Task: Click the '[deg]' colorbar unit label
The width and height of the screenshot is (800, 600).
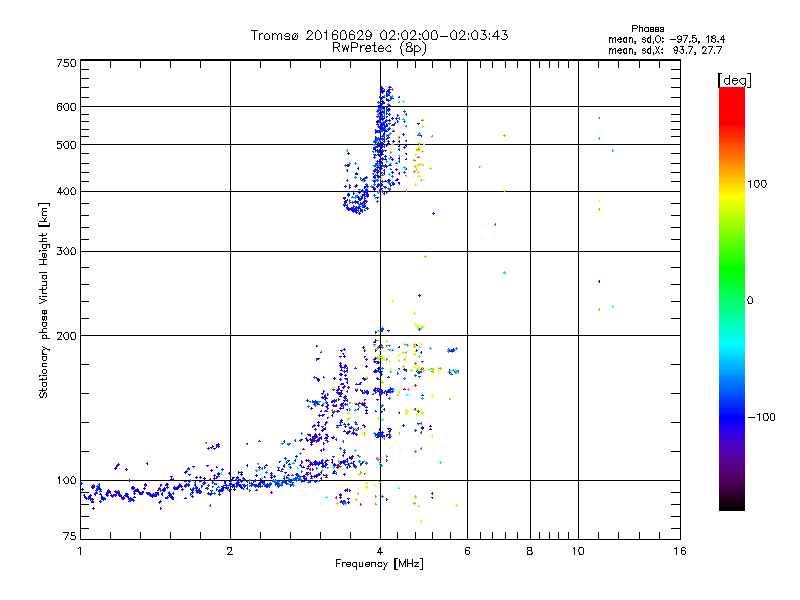Action: pyautogui.click(x=734, y=80)
